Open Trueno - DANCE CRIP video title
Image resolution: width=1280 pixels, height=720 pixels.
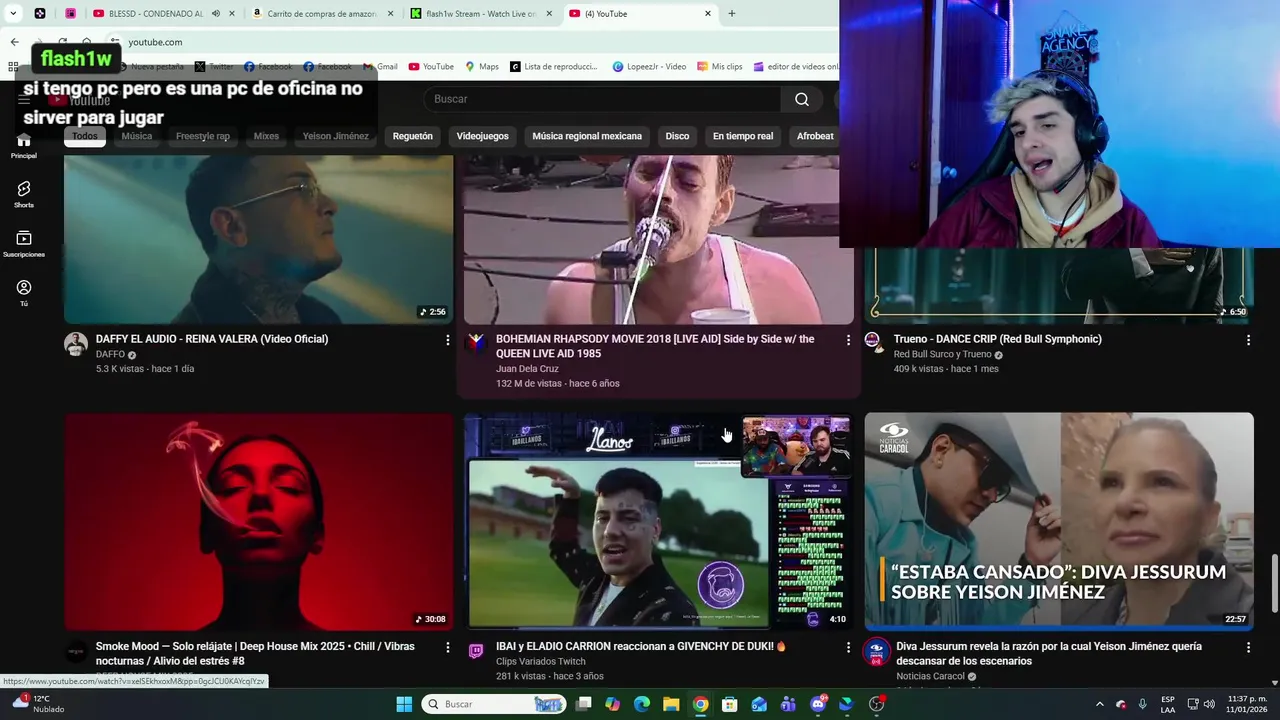coord(997,339)
